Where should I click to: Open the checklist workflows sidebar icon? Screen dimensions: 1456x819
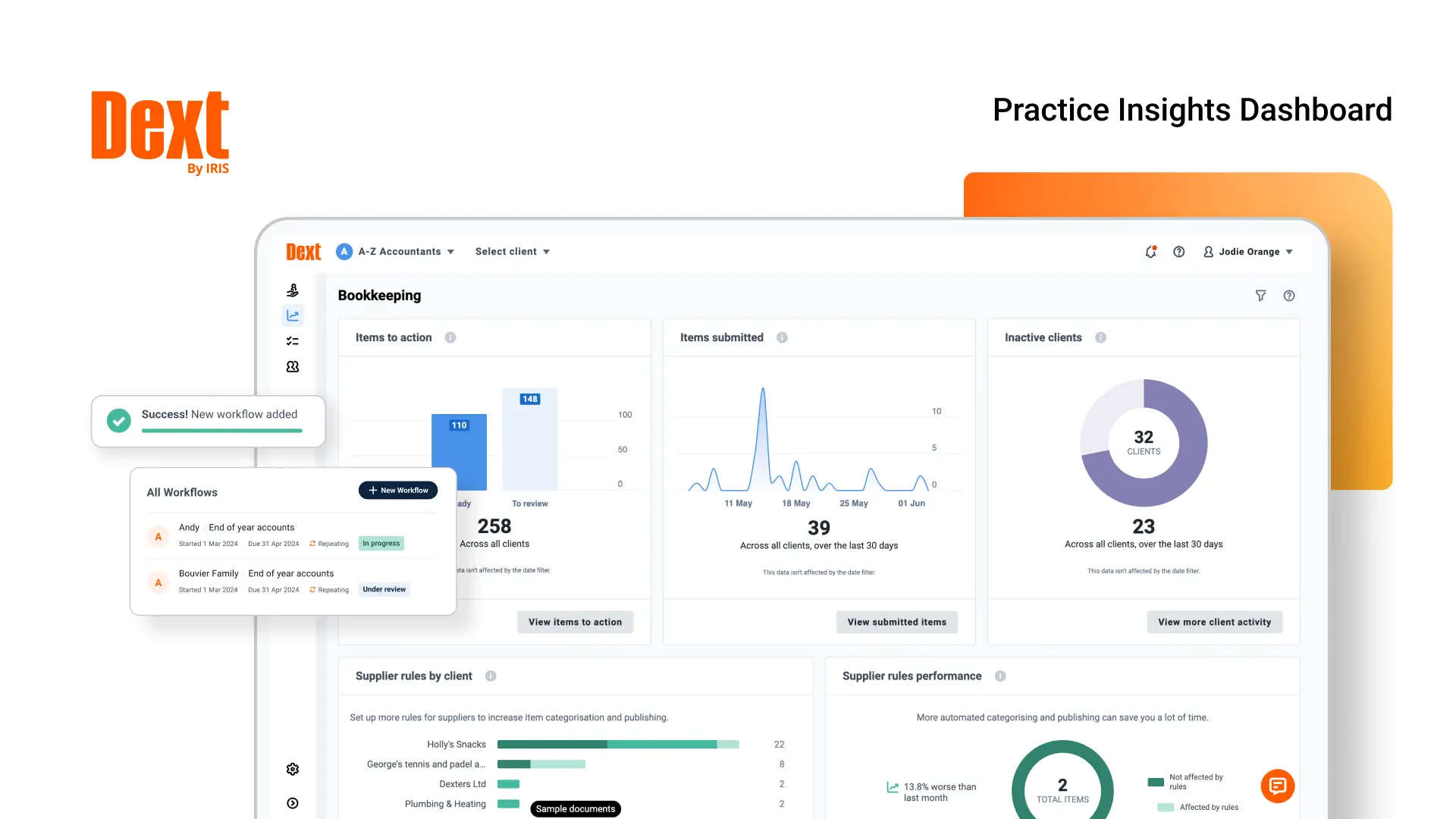point(293,341)
